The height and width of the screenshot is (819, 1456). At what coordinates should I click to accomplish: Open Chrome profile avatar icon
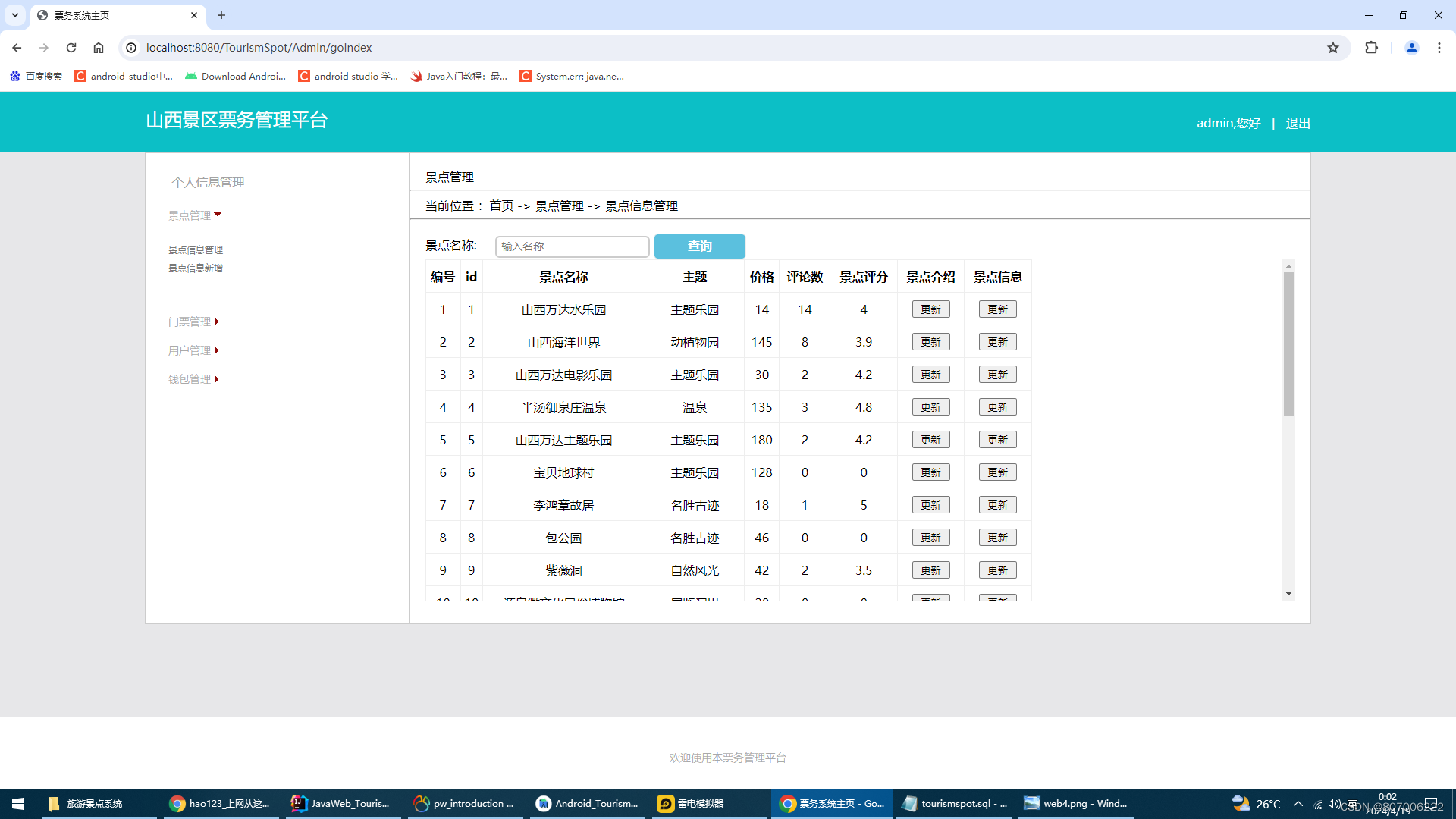point(1411,48)
